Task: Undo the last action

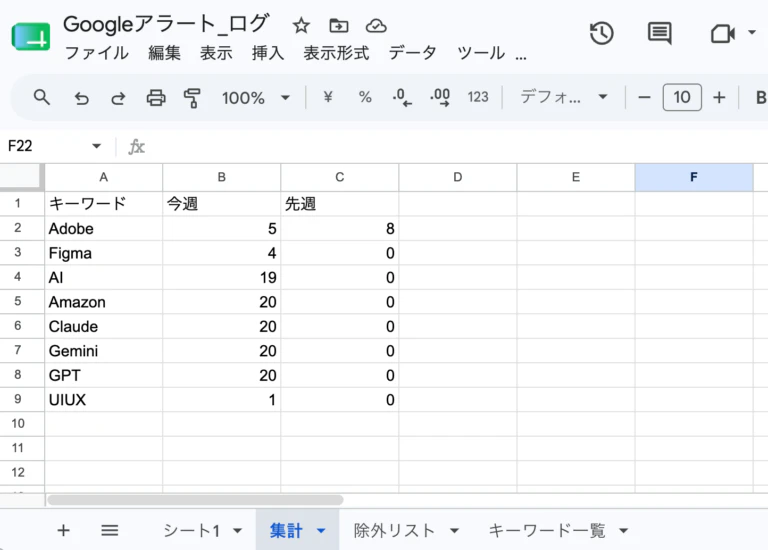Action: (x=81, y=98)
